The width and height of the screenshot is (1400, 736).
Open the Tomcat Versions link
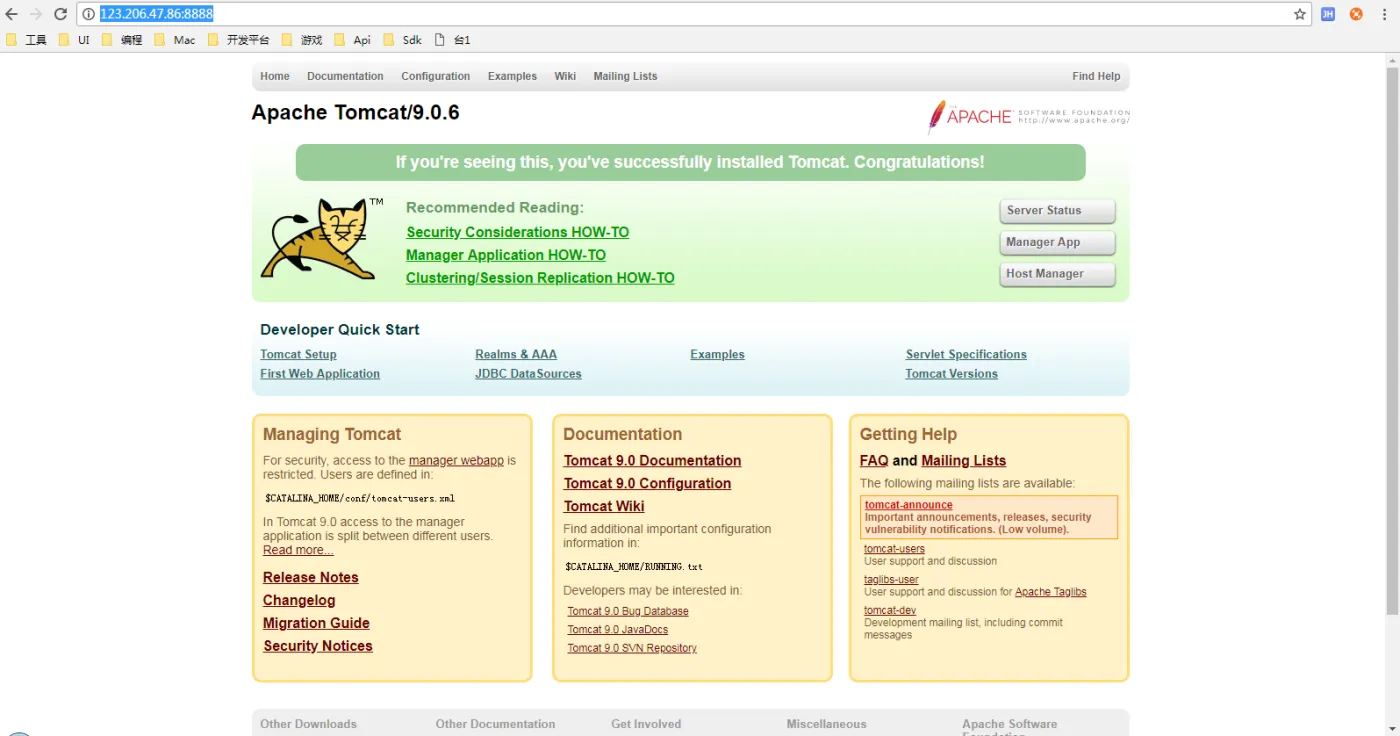tap(951, 374)
